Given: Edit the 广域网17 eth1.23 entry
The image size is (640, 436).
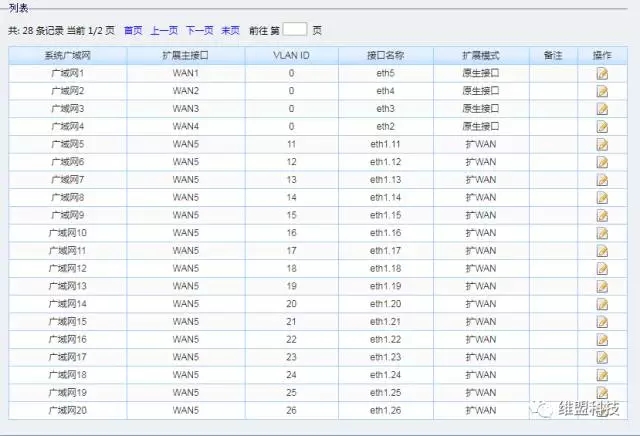Looking at the screenshot, I should click(602, 357).
